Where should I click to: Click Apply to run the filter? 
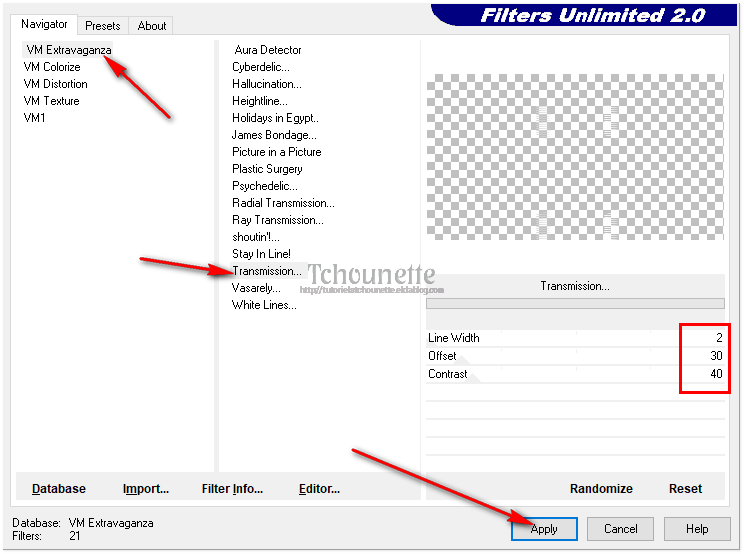[544, 529]
